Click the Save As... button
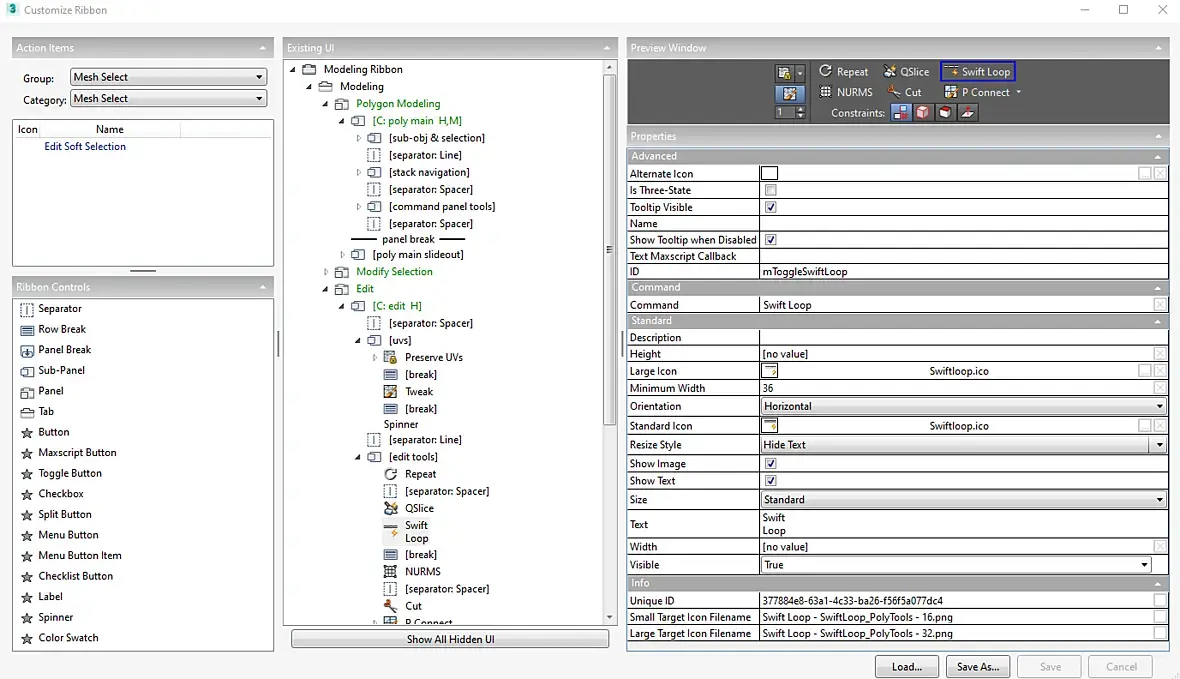The width and height of the screenshot is (1180, 679). pos(978,667)
